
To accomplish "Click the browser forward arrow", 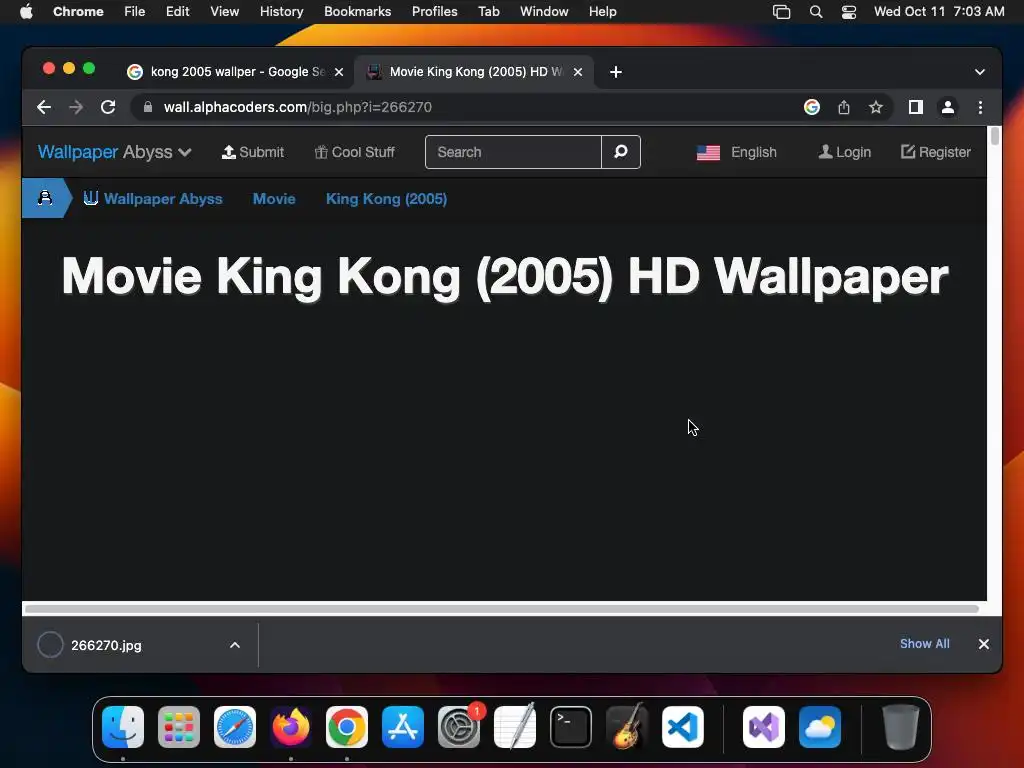I will pyautogui.click(x=76, y=107).
